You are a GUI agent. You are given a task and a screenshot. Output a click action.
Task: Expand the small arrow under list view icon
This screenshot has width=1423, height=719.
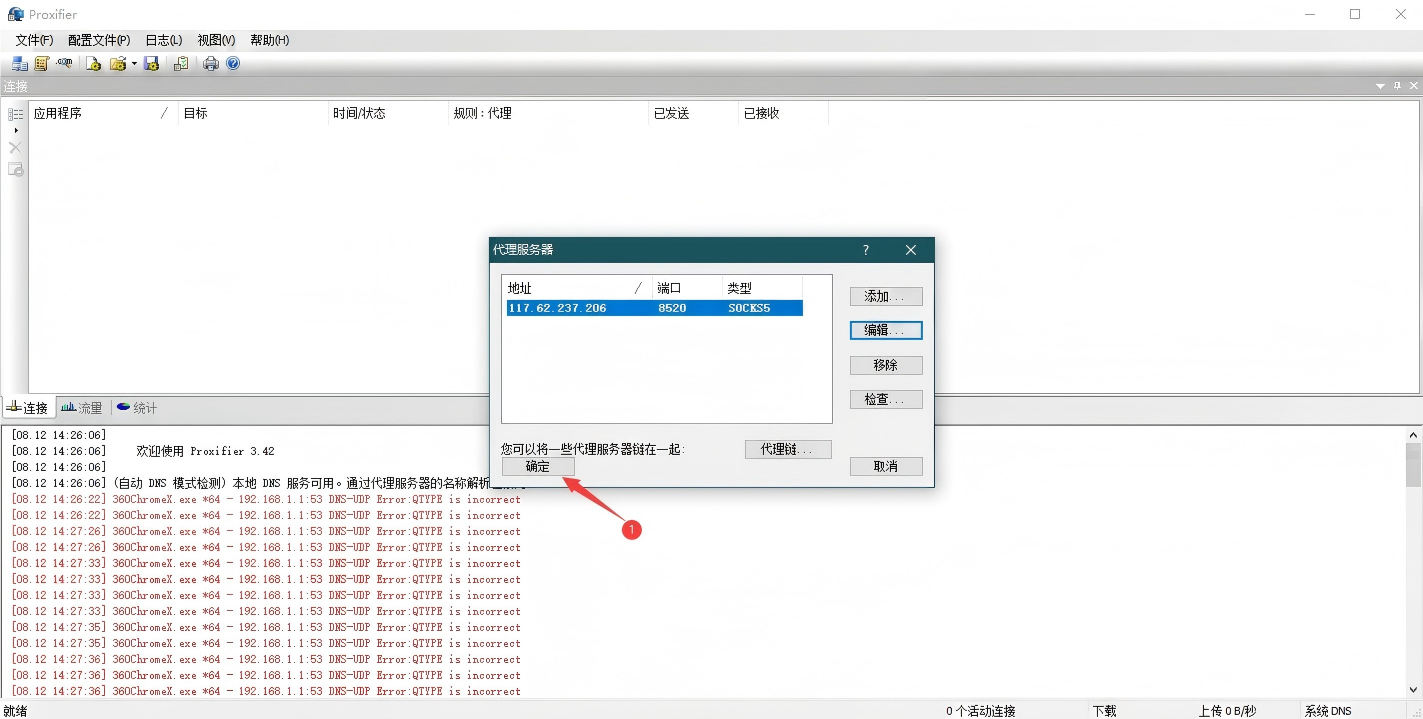point(15,130)
